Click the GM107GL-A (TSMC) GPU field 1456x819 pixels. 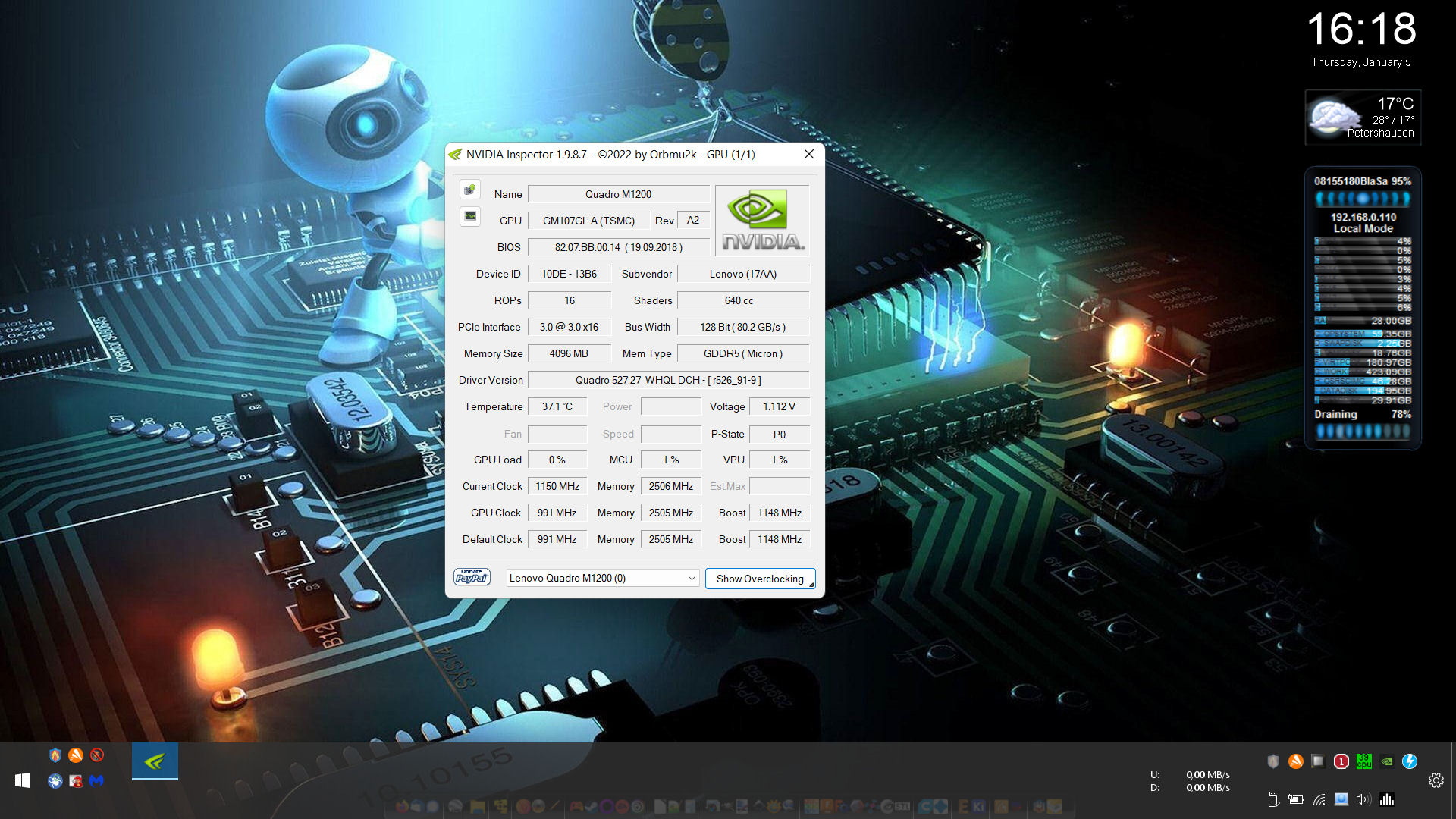click(588, 221)
